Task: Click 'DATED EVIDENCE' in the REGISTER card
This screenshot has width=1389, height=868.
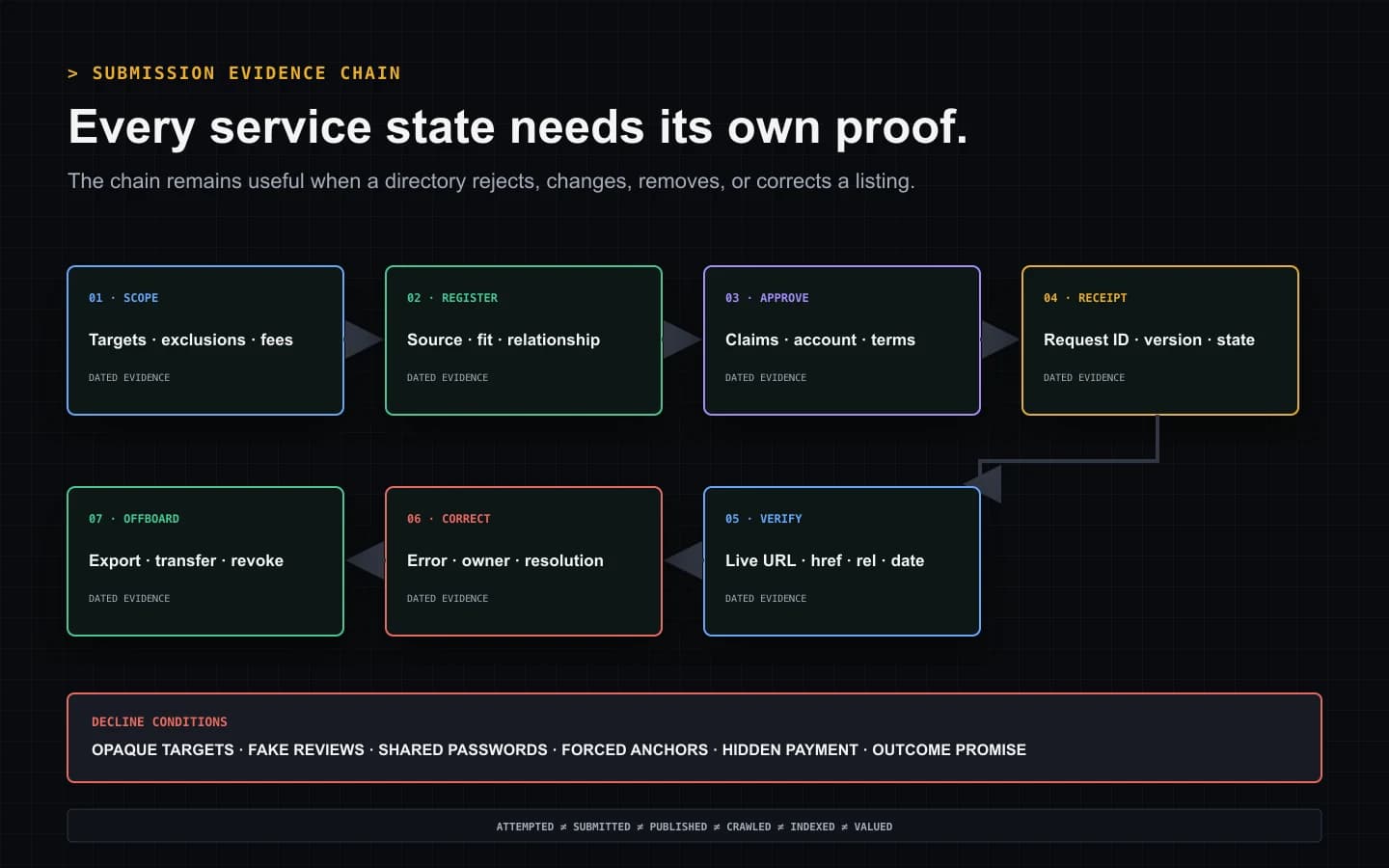Action: pos(448,378)
